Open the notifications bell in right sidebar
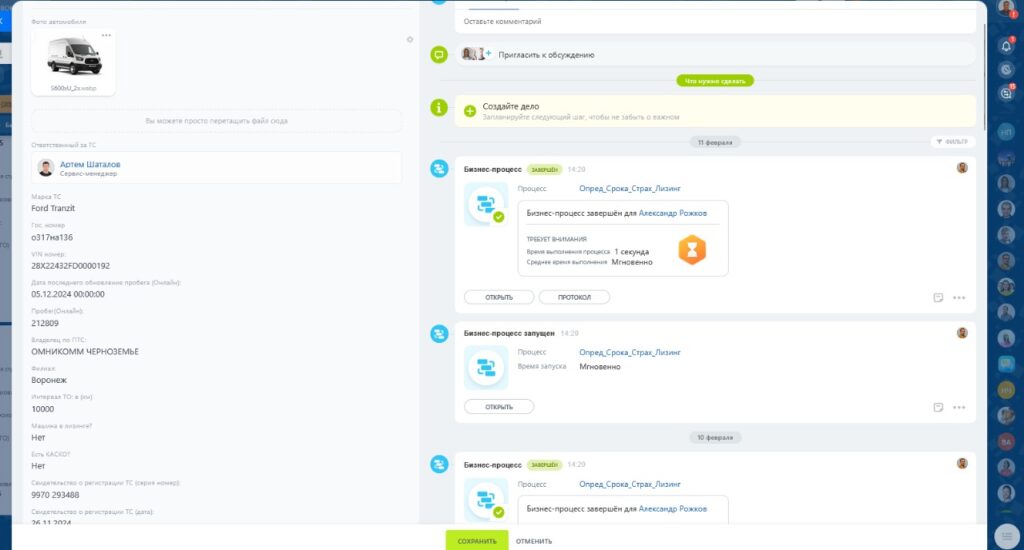 pyautogui.click(x=1006, y=45)
